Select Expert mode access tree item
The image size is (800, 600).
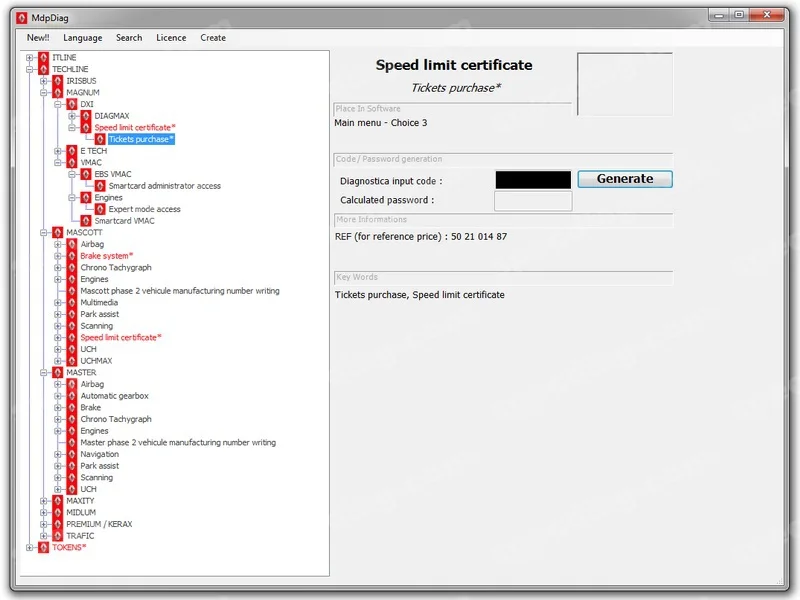click(144, 210)
